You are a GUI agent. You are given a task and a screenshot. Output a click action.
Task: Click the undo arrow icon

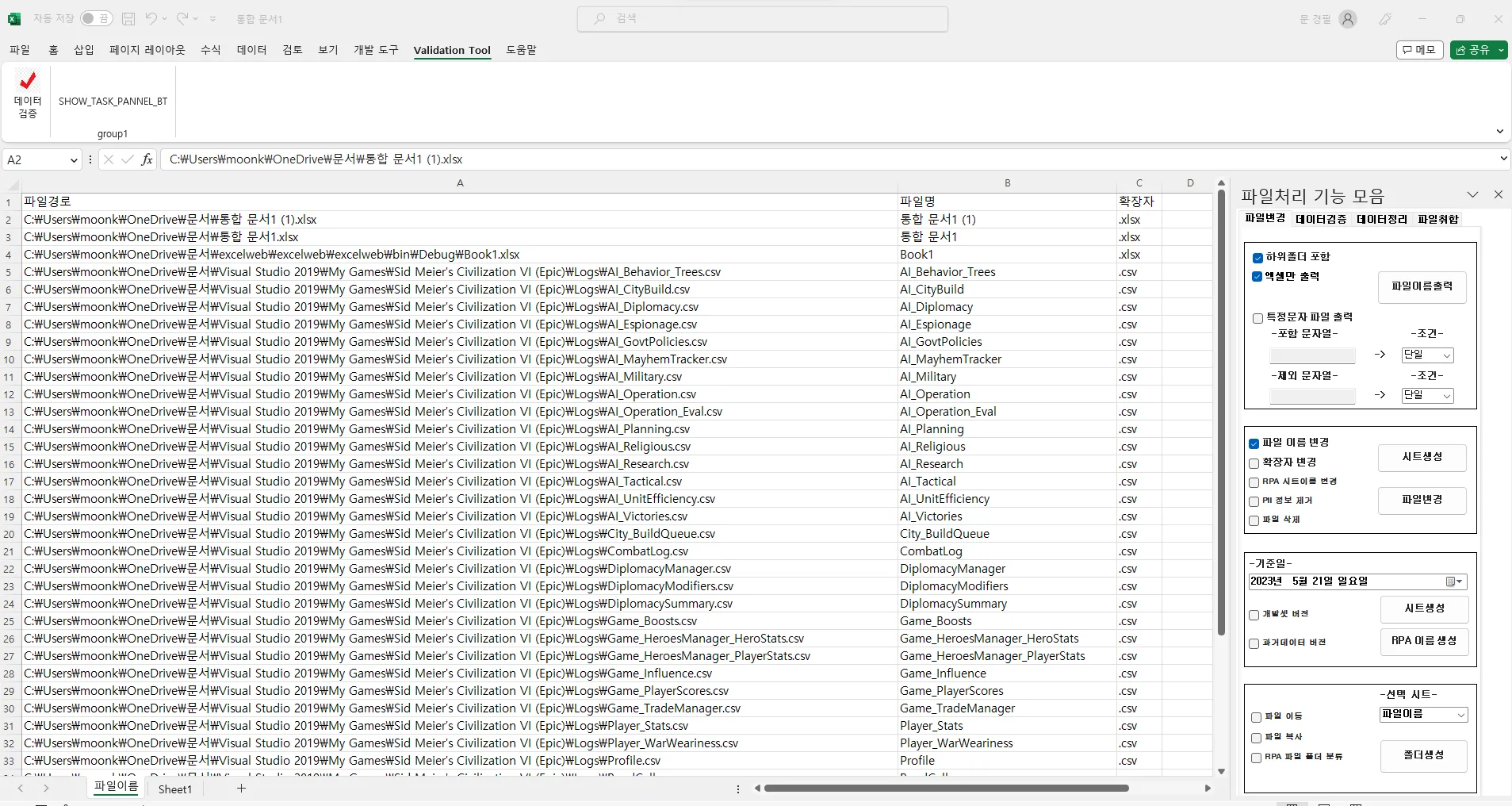pyautogui.click(x=151, y=18)
